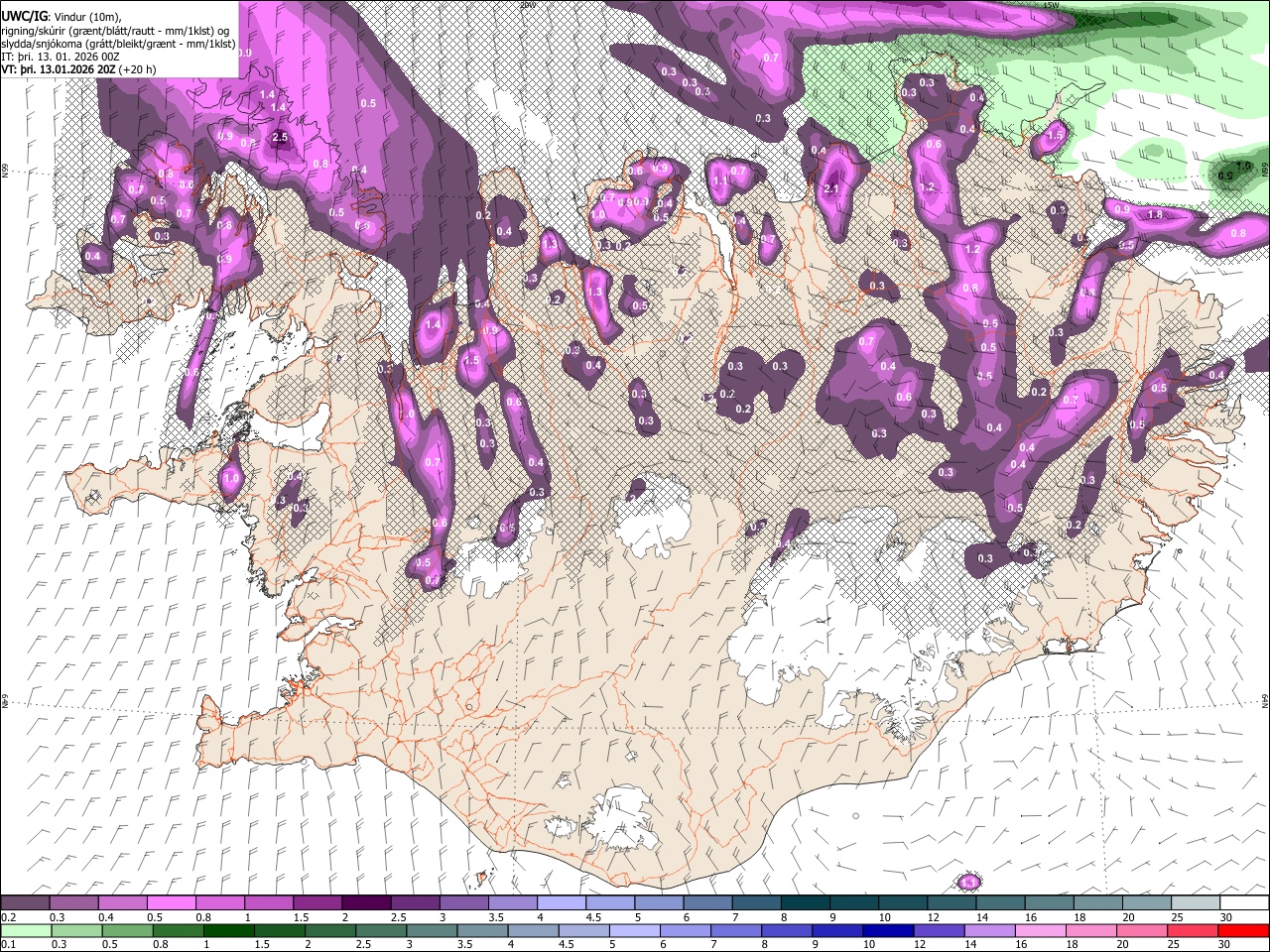Image resolution: width=1270 pixels, height=952 pixels.
Task: Select the light pink 16–18 swatch in lower legend bar
Action: pos(1041,930)
